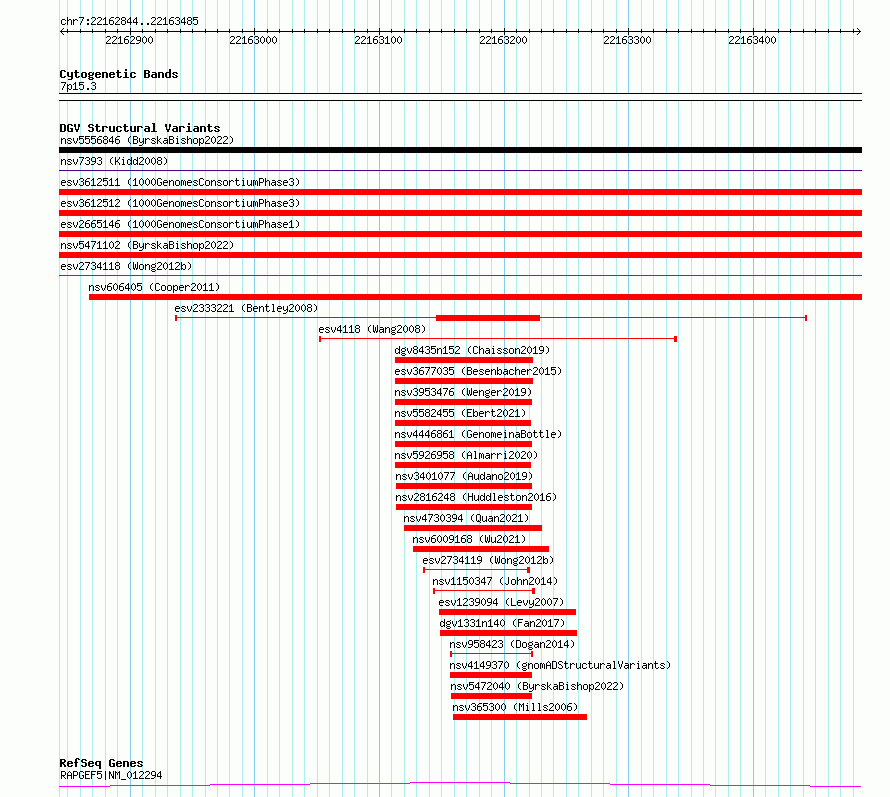Screen dimensions: 890x797
Task: Click the red nsv606405 variant bar
Action: click(x=476, y=297)
